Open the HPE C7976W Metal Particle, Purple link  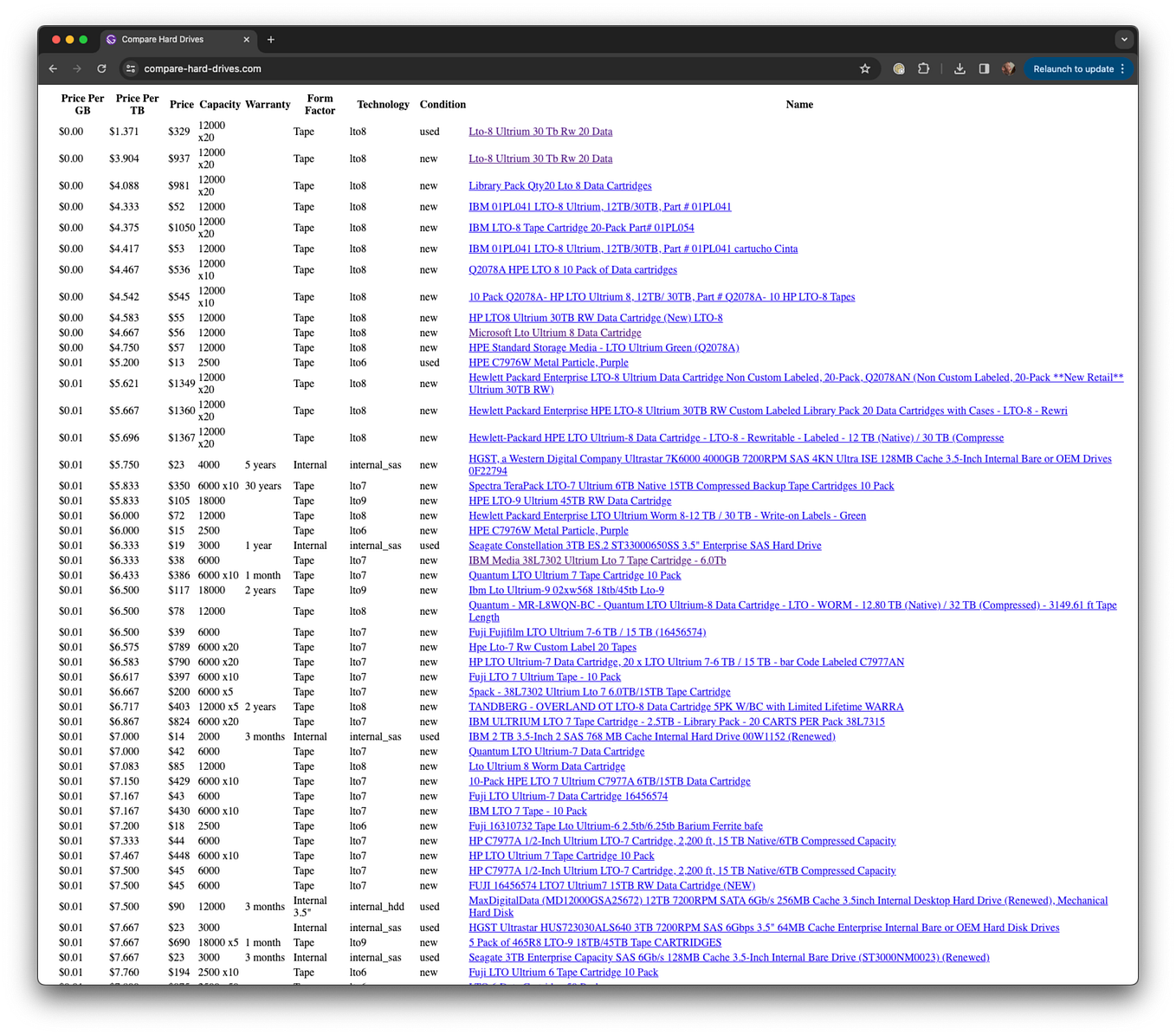(548, 362)
